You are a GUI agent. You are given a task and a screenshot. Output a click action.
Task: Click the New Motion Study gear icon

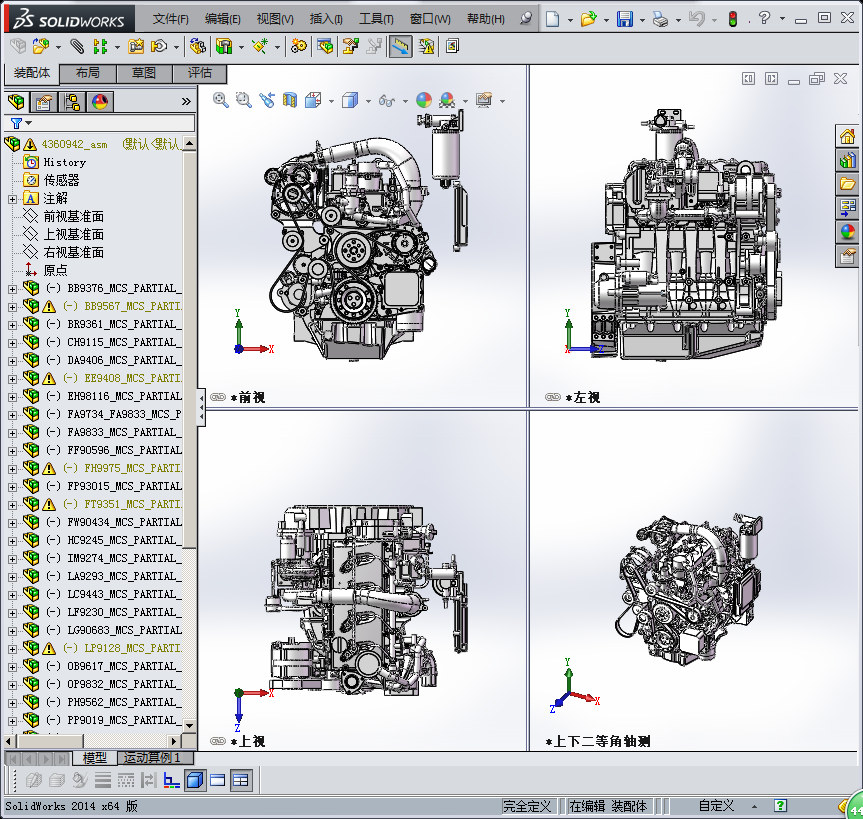click(299, 46)
